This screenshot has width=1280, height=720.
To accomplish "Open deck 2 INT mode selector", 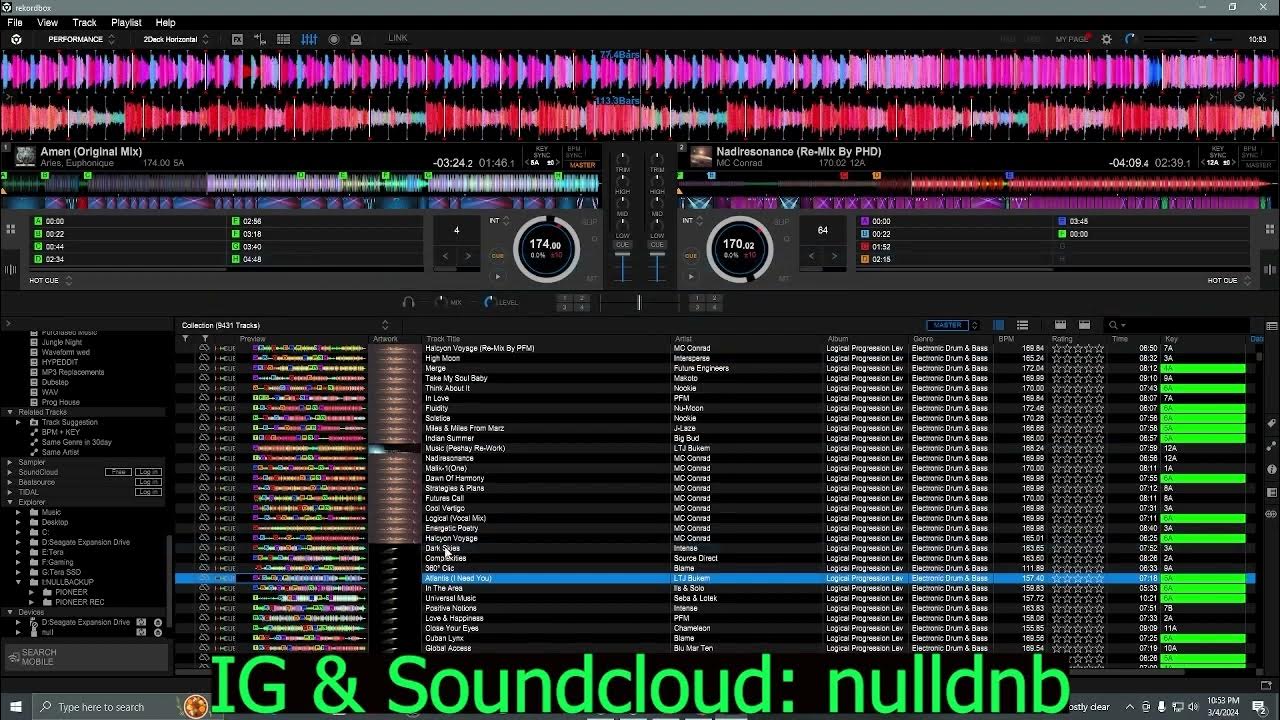I will pos(692,221).
